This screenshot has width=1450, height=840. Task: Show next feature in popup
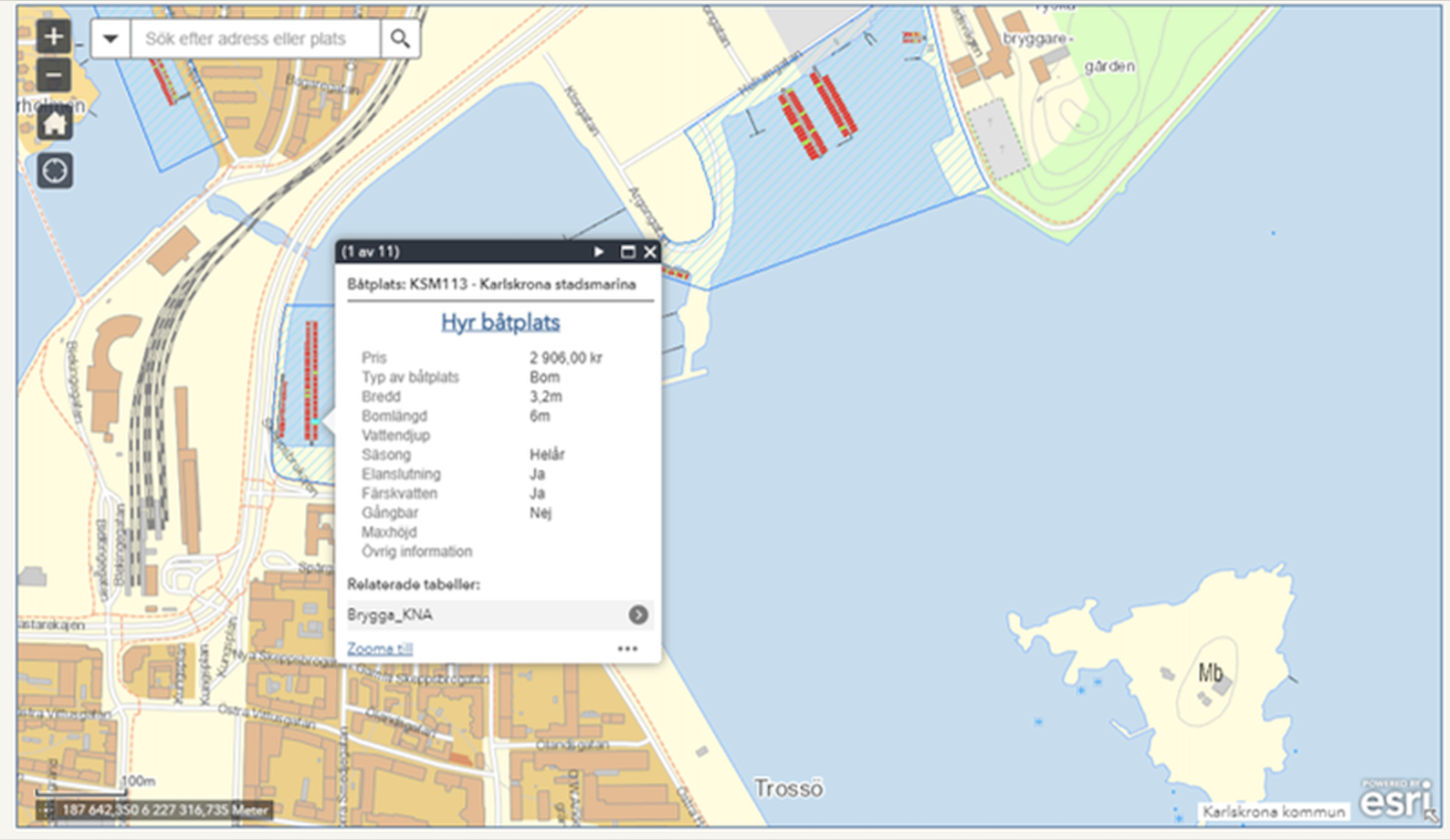click(x=599, y=252)
